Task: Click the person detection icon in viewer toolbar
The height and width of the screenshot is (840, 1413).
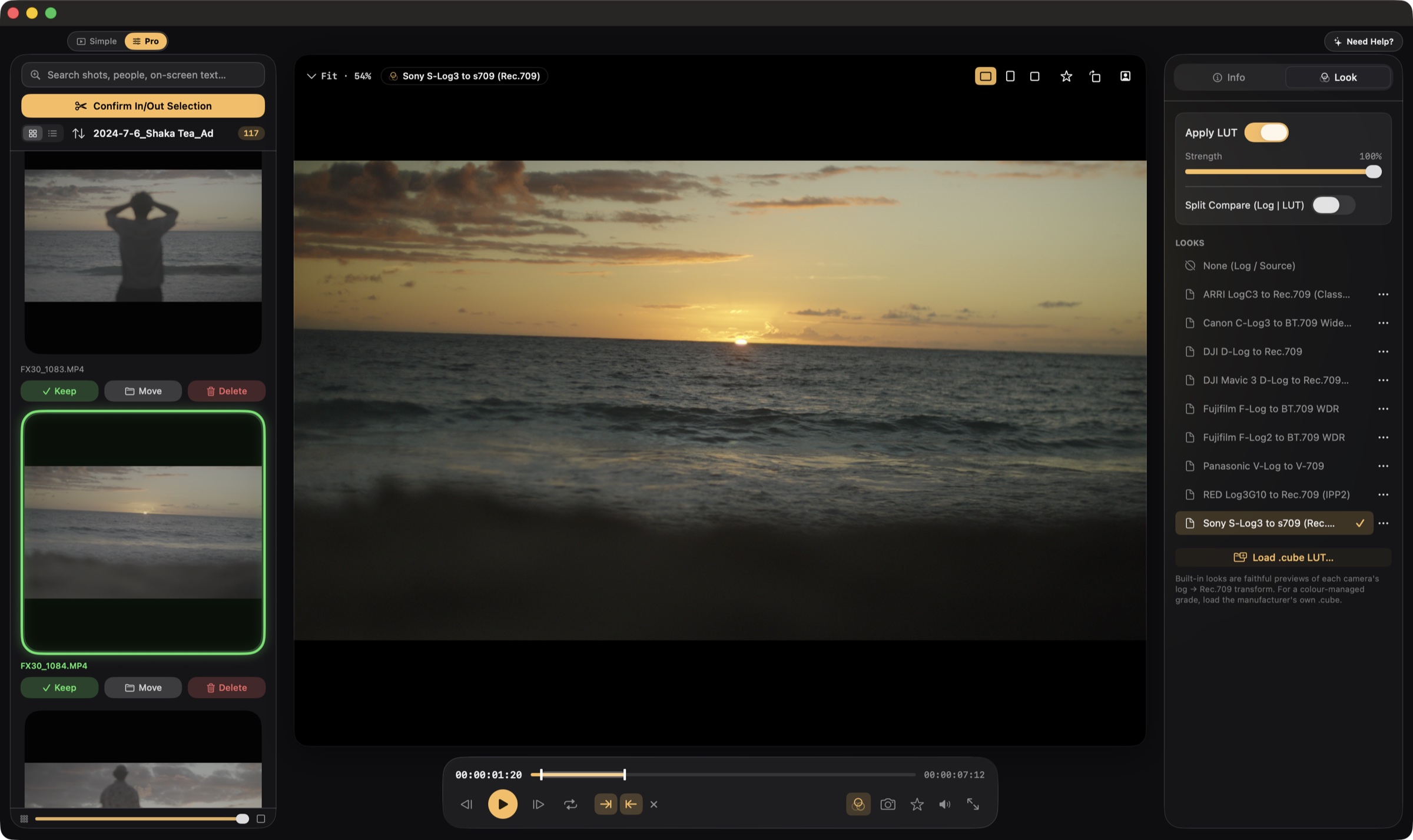Action: (1125, 77)
